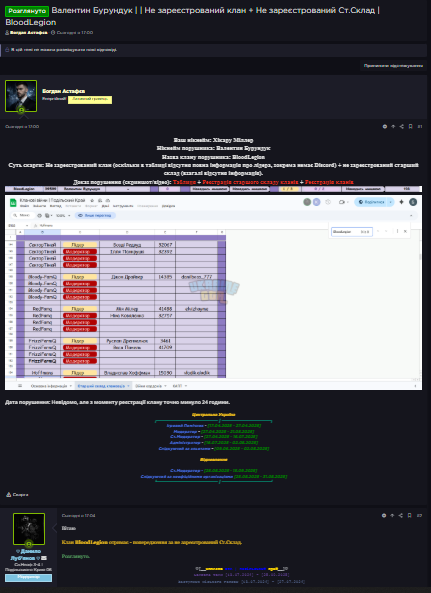Open Богдан Астафєв author link below thread title
Screen dimensions: 431x593
[x=28, y=33]
